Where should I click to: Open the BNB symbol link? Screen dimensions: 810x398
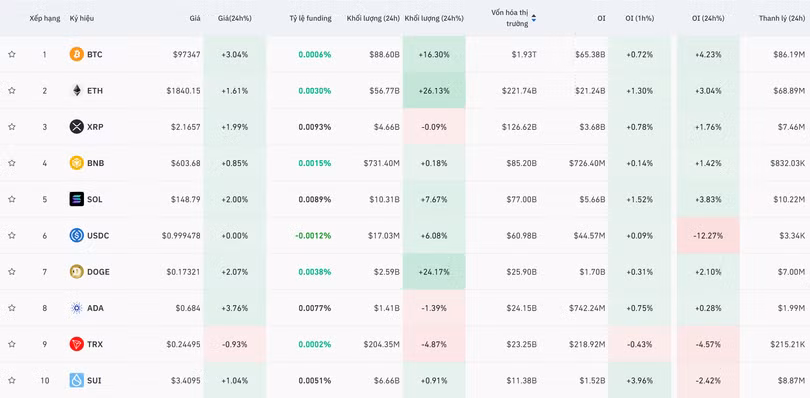tap(96, 163)
